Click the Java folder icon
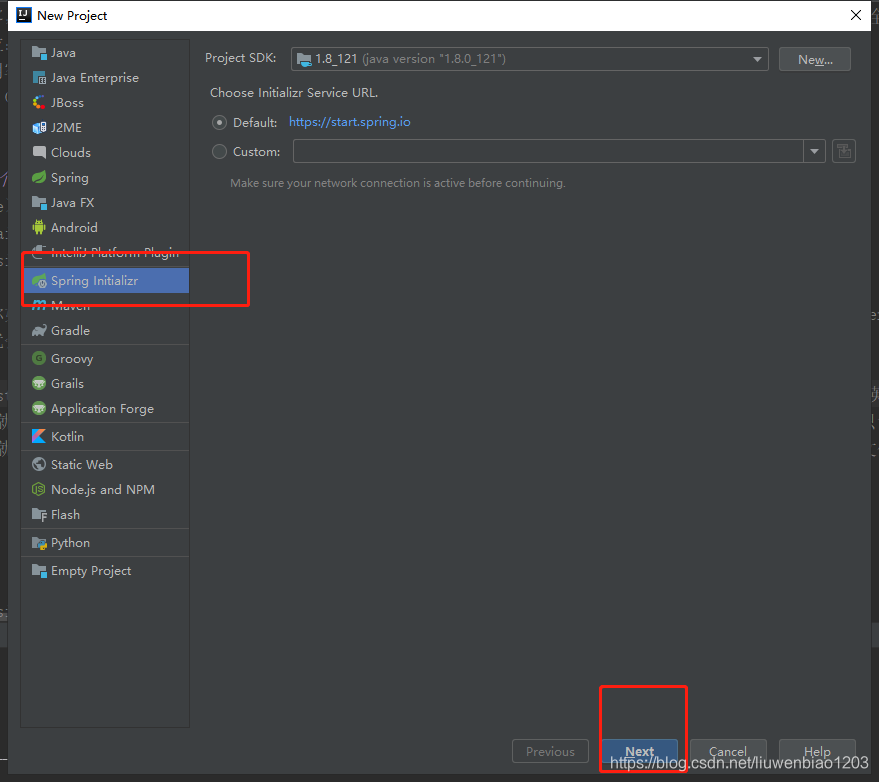The width and height of the screenshot is (879, 782). pos(39,53)
